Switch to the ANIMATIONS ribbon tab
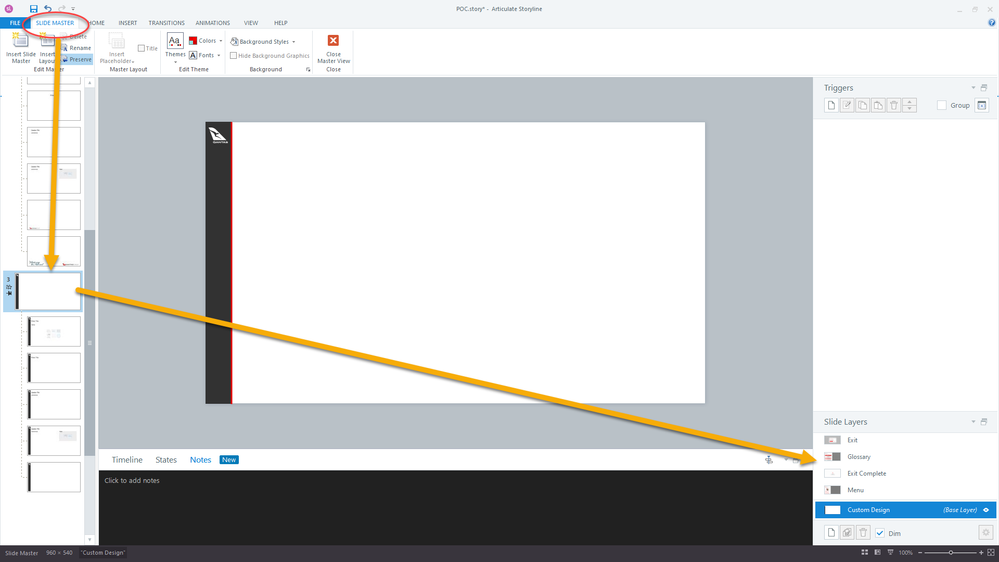The height and width of the screenshot is (562, 999). [x=213, y=23]
